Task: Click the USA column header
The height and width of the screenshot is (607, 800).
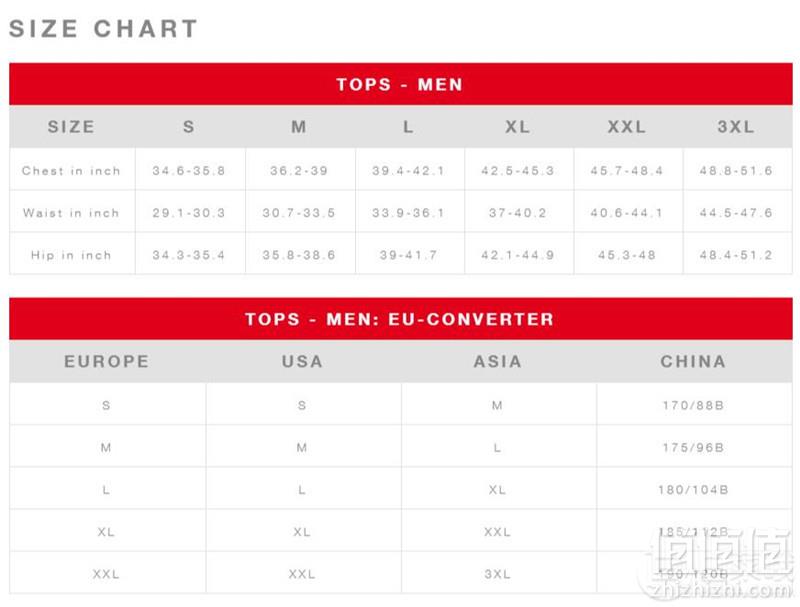Action: 302,361
